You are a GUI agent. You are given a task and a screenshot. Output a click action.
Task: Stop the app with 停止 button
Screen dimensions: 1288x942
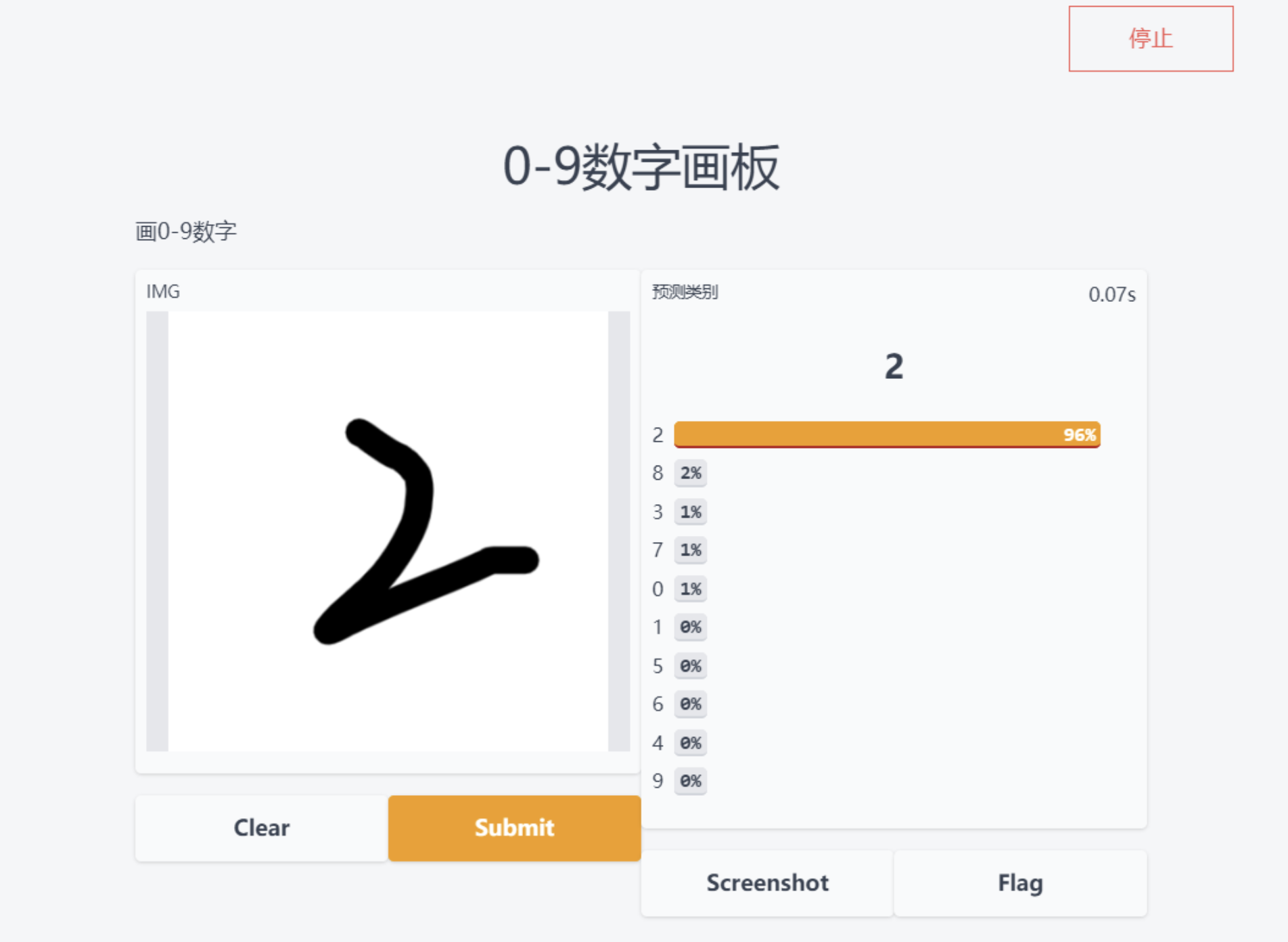[1151, 39]
